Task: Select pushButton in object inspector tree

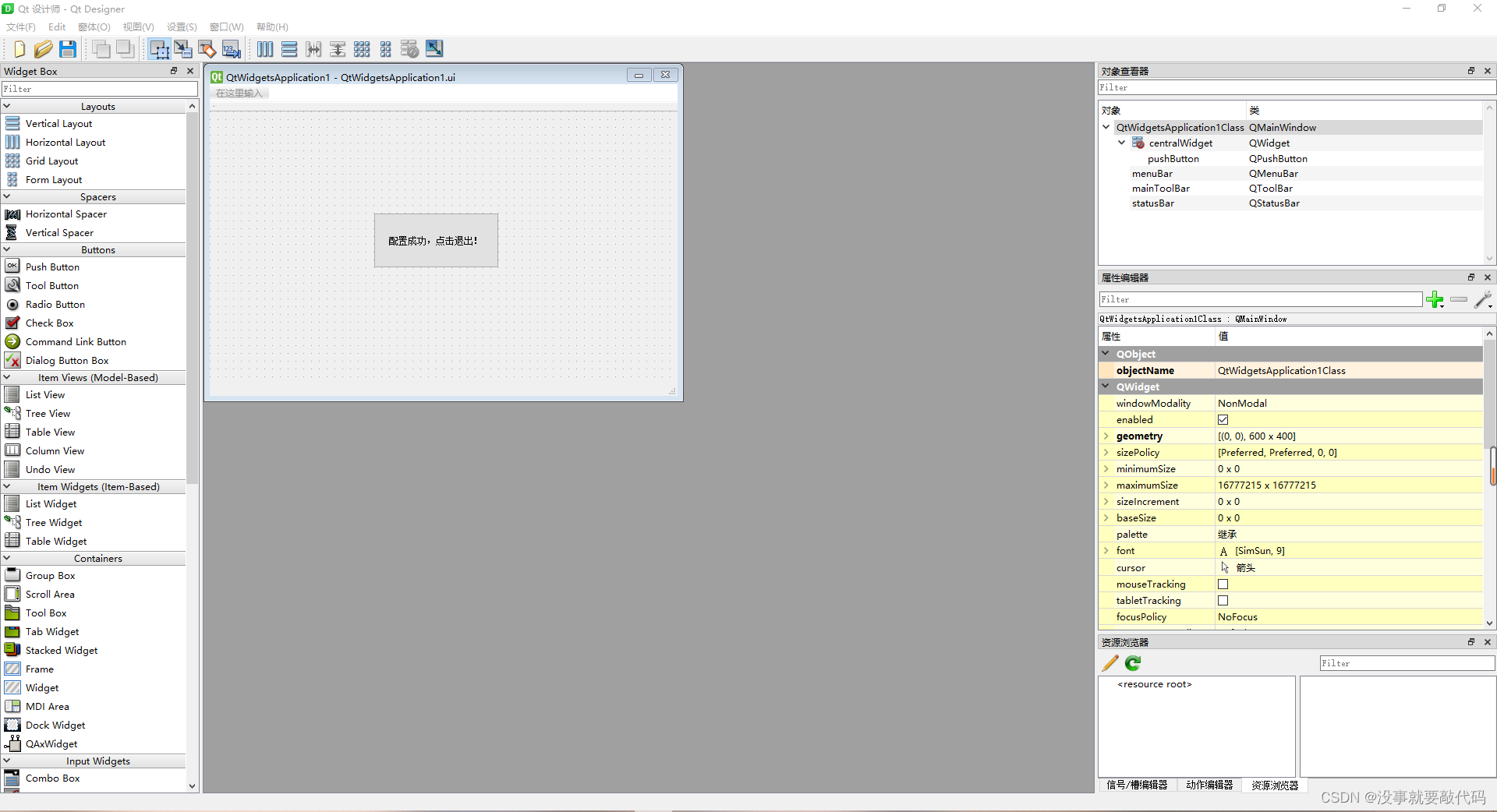Action: 1173,159
